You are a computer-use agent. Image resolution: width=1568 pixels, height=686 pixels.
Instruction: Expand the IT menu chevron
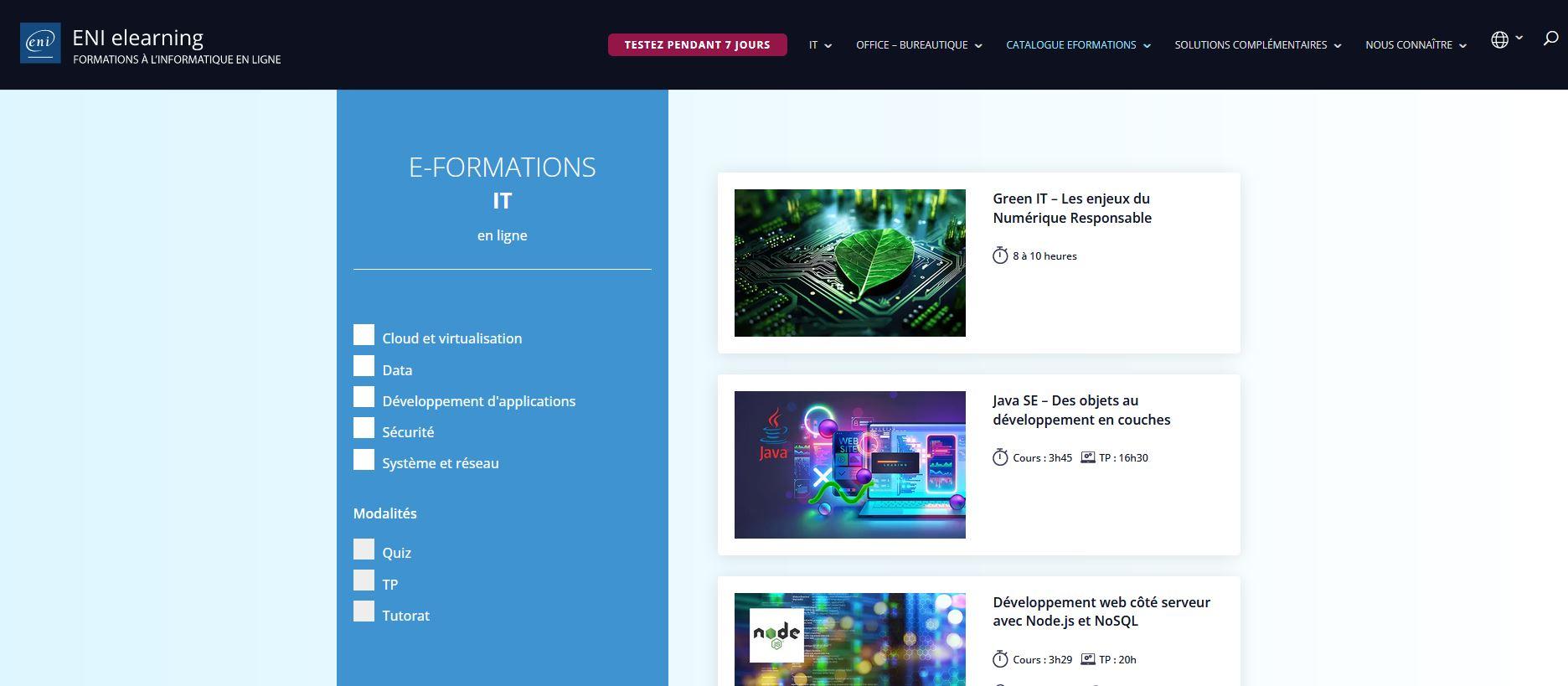tap(828, 46)
